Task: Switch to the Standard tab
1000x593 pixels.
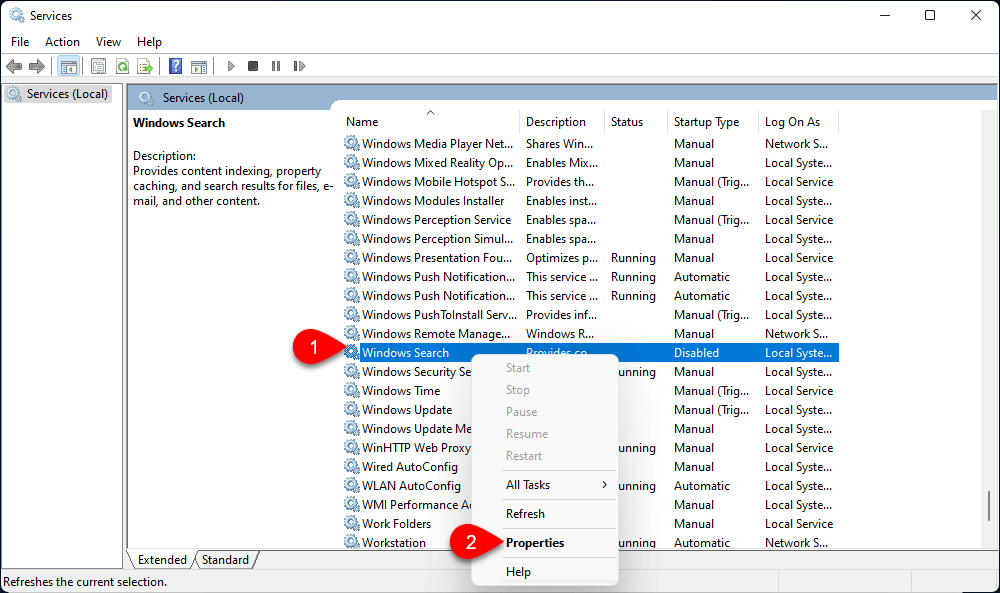Action: (225, 560)
